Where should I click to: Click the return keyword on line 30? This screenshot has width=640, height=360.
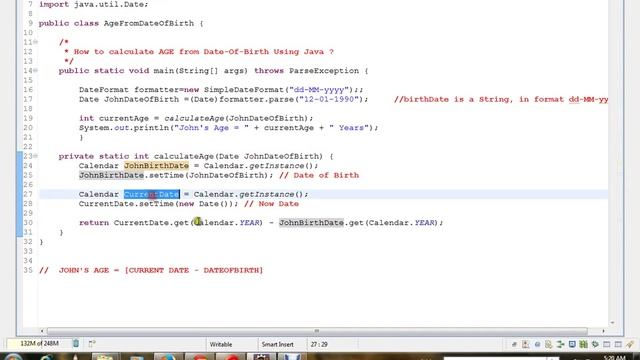coord(94,223)
